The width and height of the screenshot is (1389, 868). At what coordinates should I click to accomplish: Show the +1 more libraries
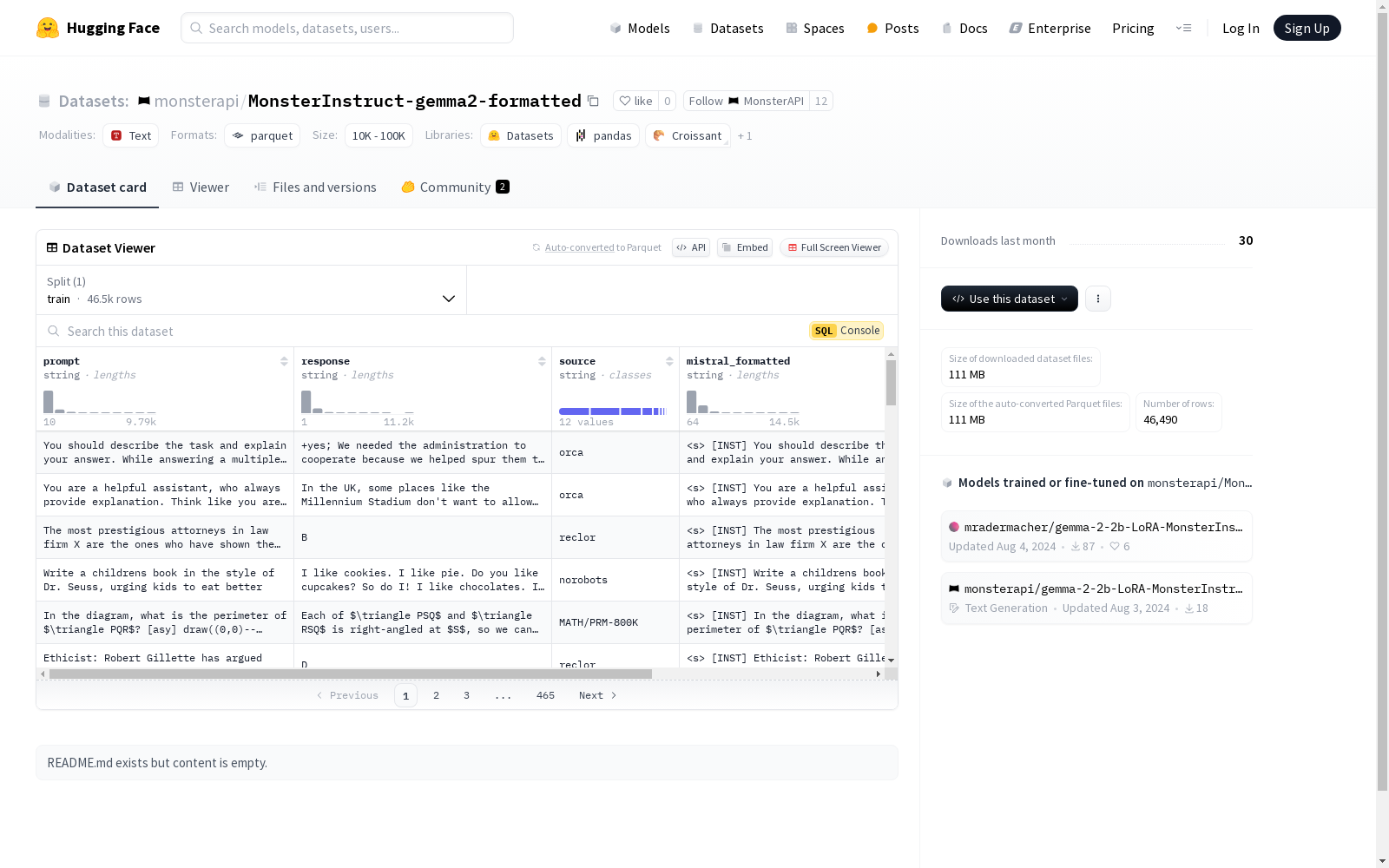pyautogui.click(x=745, y=135)
